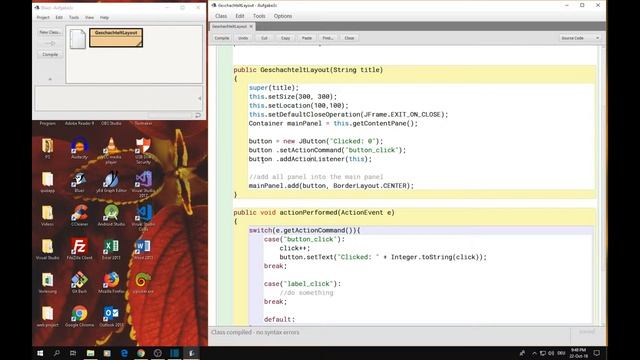The image size is (640, 360).
Task: Click the Close toolbar button in editor
Action: [349, 38]
